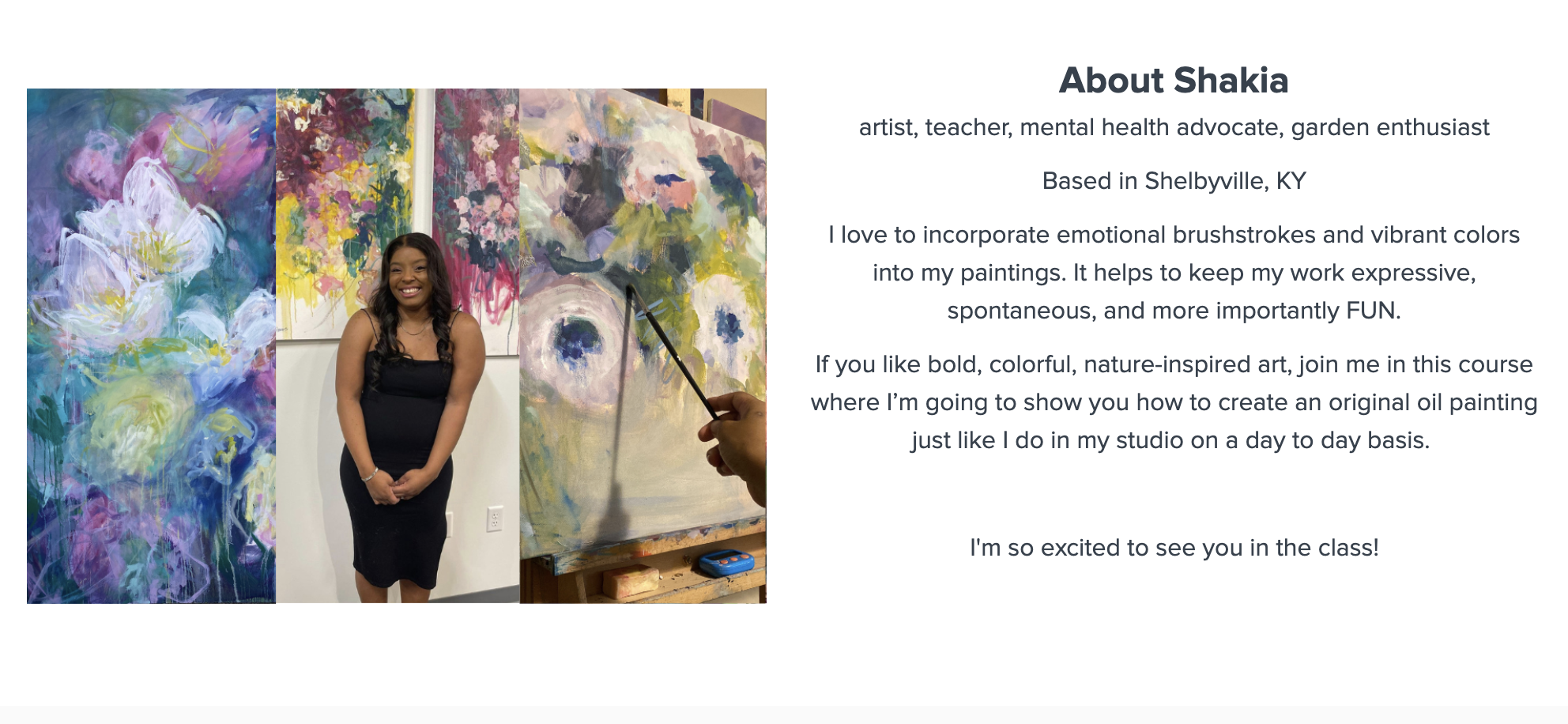Click the "spontaneous, and more importantly FUN" line

[1174, 311]
